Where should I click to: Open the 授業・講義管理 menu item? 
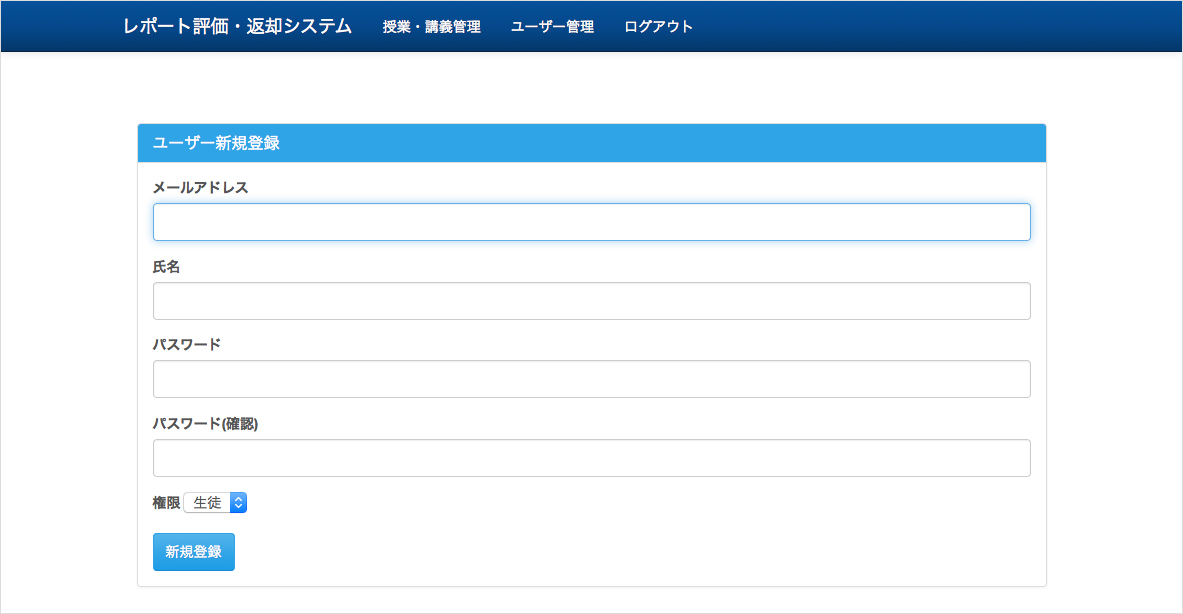[431, 27]
